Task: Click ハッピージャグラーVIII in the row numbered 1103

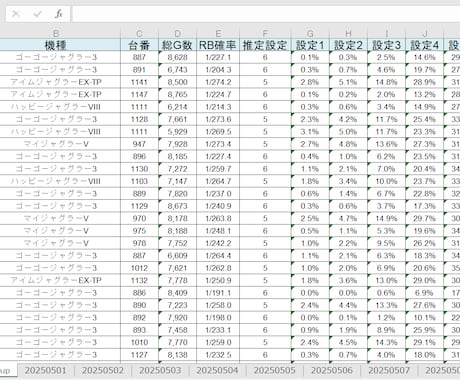Action: (56, 181)
